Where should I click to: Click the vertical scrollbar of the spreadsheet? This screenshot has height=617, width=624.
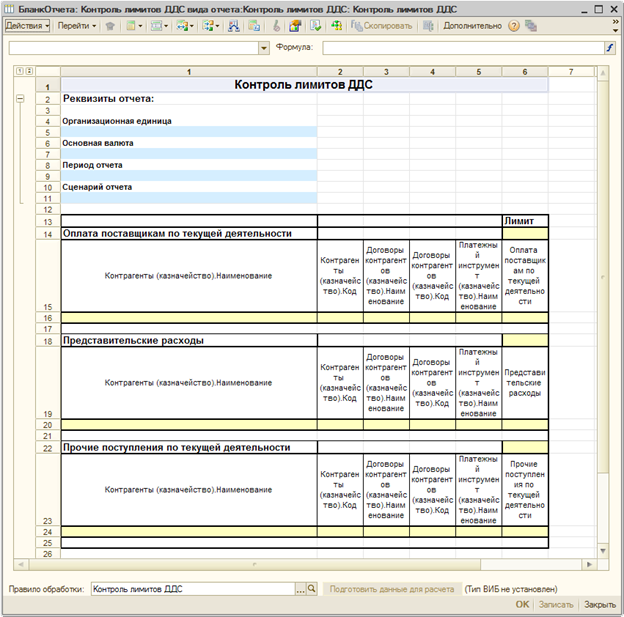coord(603,300)
